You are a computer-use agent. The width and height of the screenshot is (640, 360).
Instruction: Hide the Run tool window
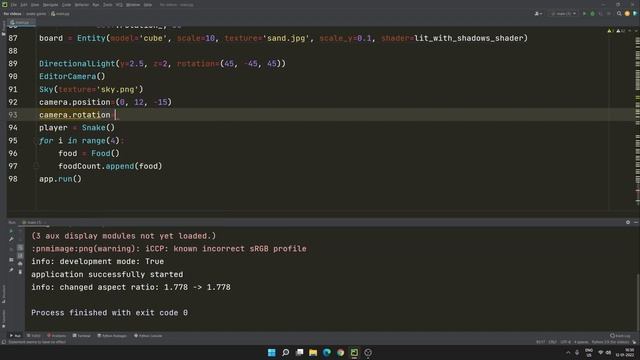[x=636, y=222]
